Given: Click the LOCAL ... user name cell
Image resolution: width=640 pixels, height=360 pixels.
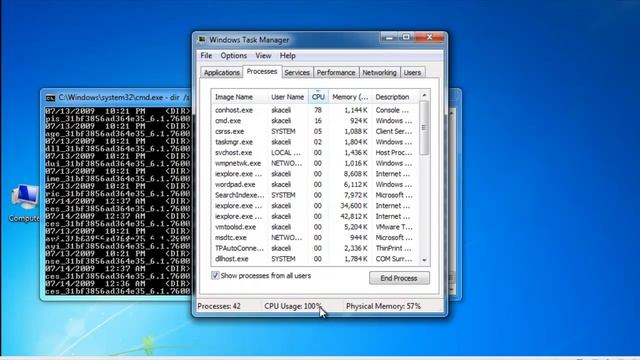Looking at the screenshot, I should [x=286, y=153].
